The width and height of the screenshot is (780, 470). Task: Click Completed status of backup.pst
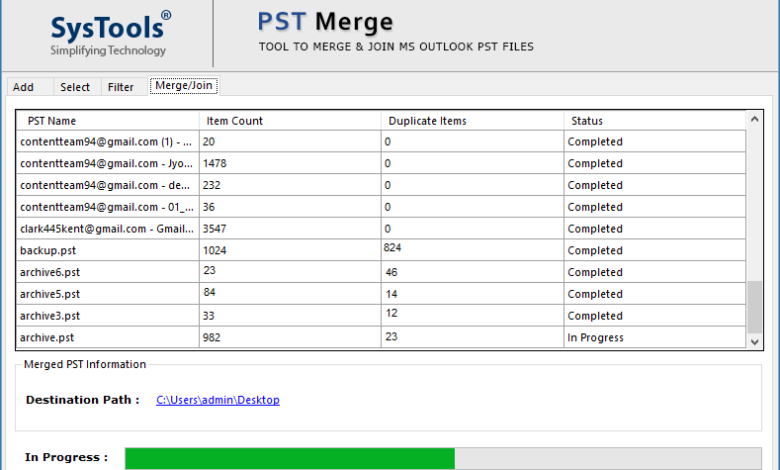pyautogui.click(x=595, y=250)
